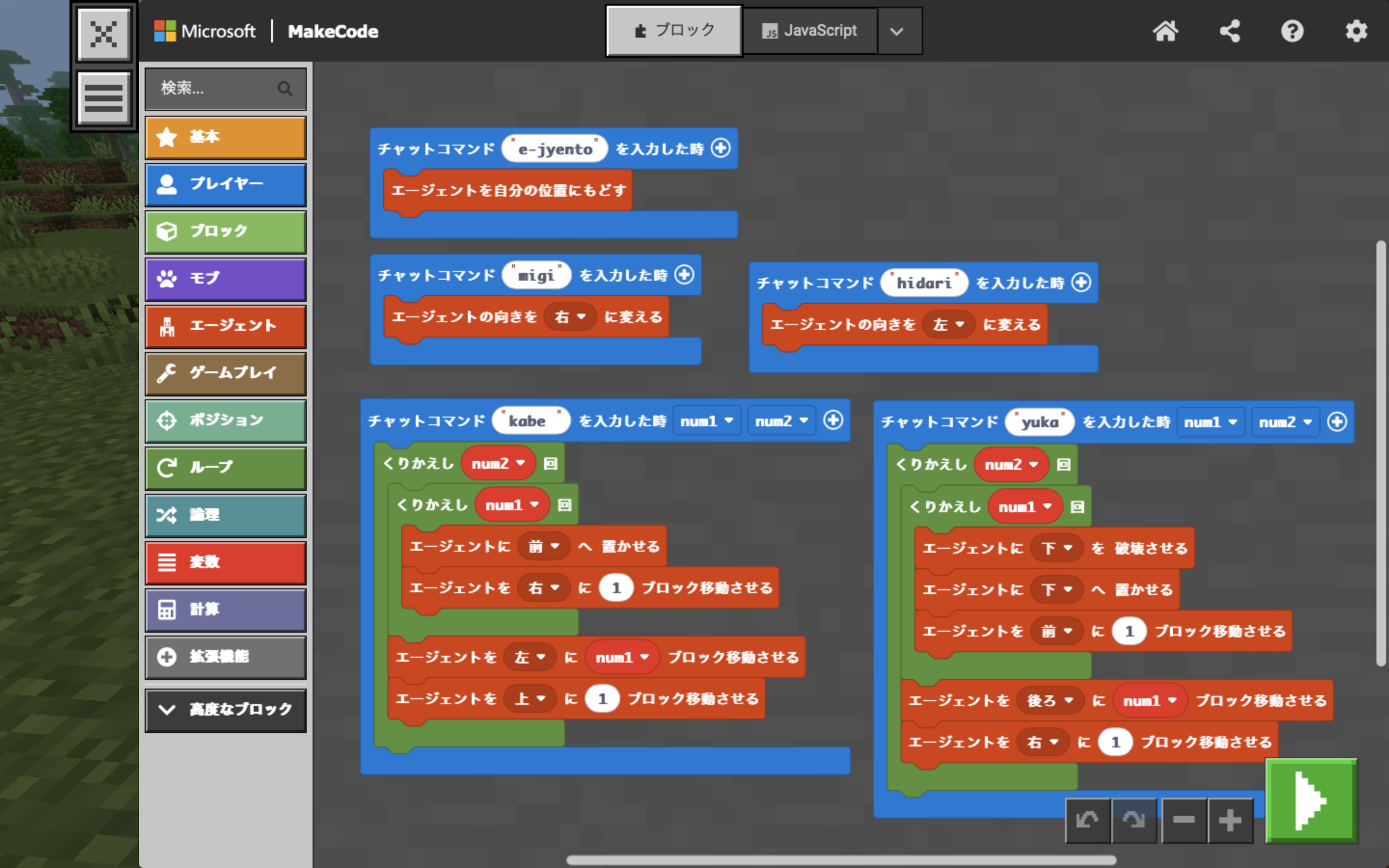This screenshot has width=1389, height=868.
Task: Add argument to e-jyento chat command
Action: point(721,148)
